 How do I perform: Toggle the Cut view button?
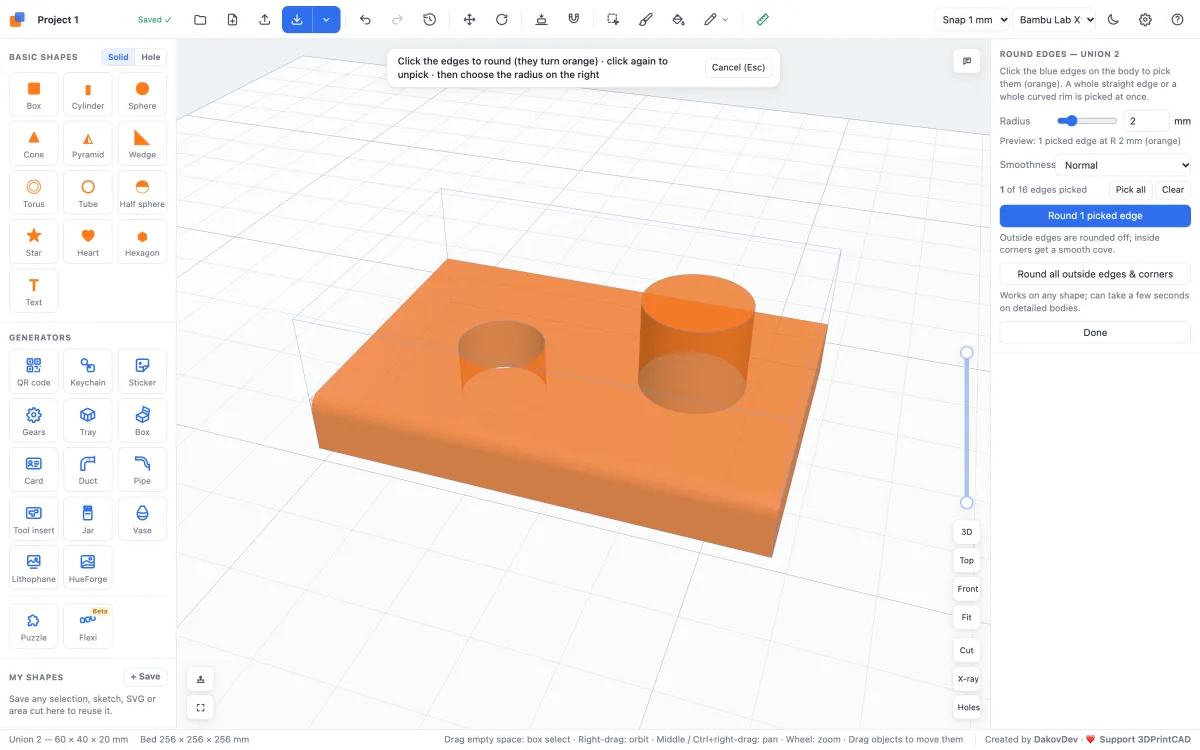coord(967,650)
